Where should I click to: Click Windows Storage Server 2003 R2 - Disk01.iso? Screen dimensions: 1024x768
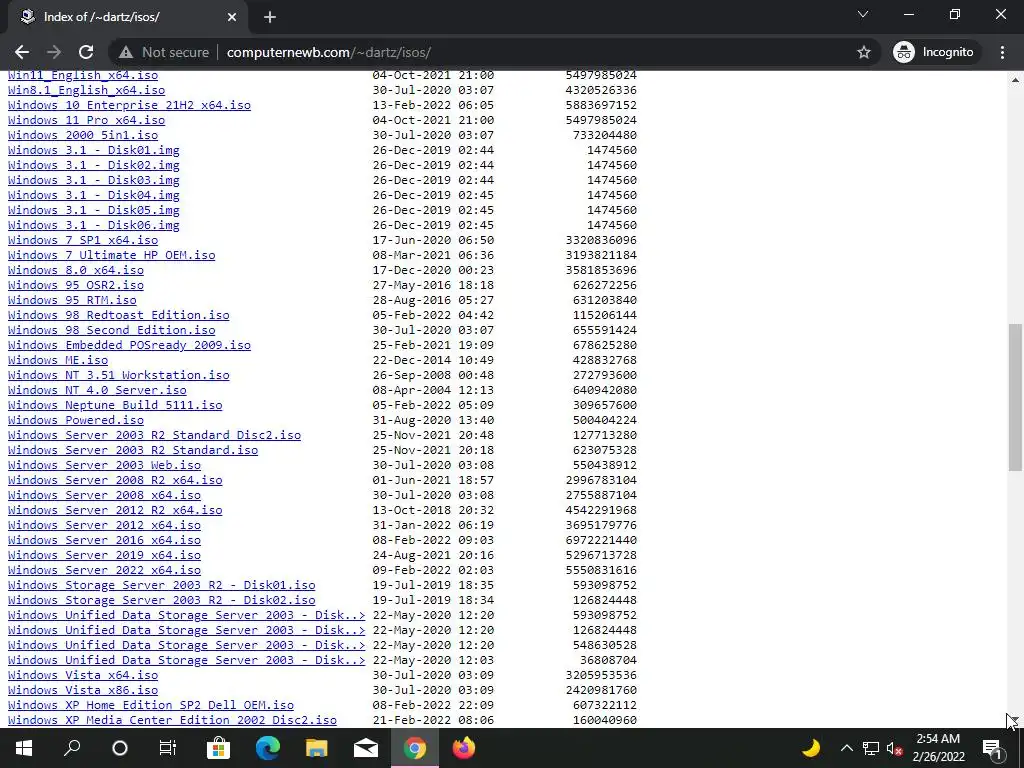click(161, 586)
